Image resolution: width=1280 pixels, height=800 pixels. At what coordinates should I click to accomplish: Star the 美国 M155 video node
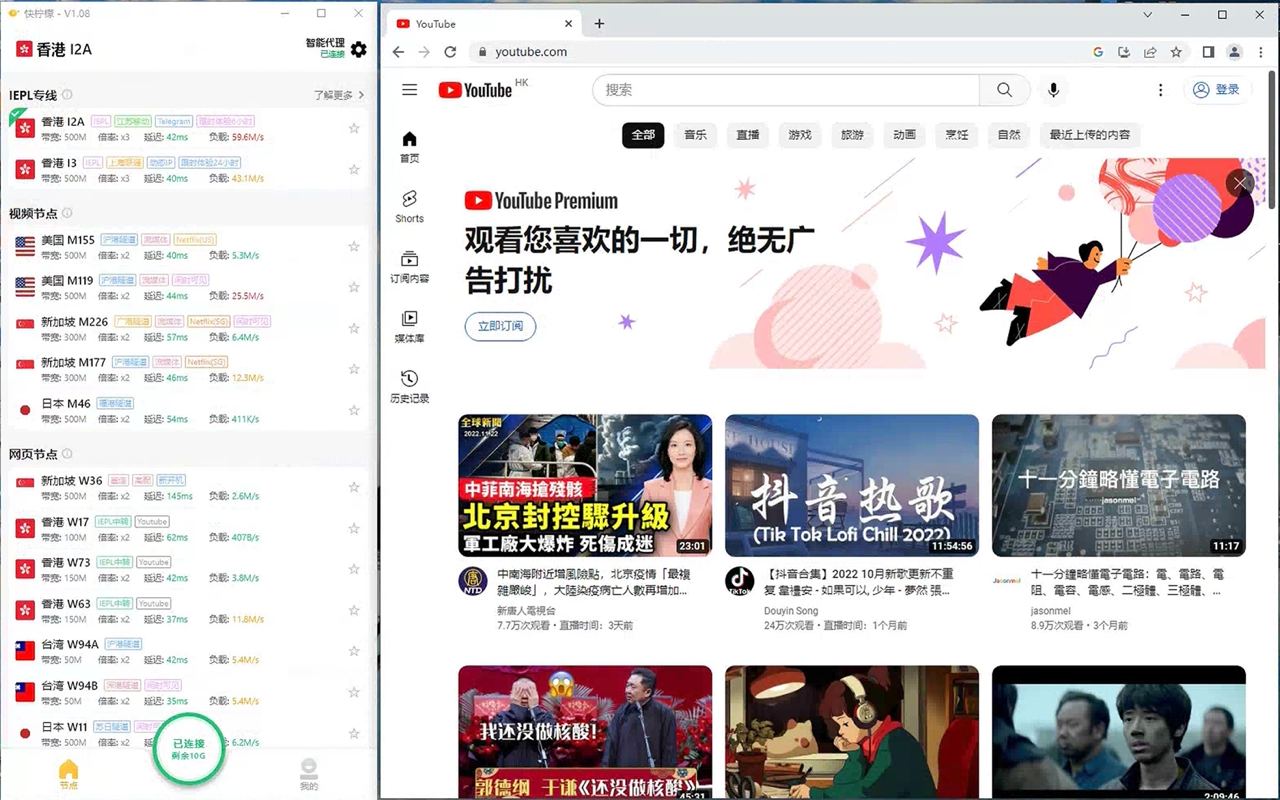[x=354, y=246]
